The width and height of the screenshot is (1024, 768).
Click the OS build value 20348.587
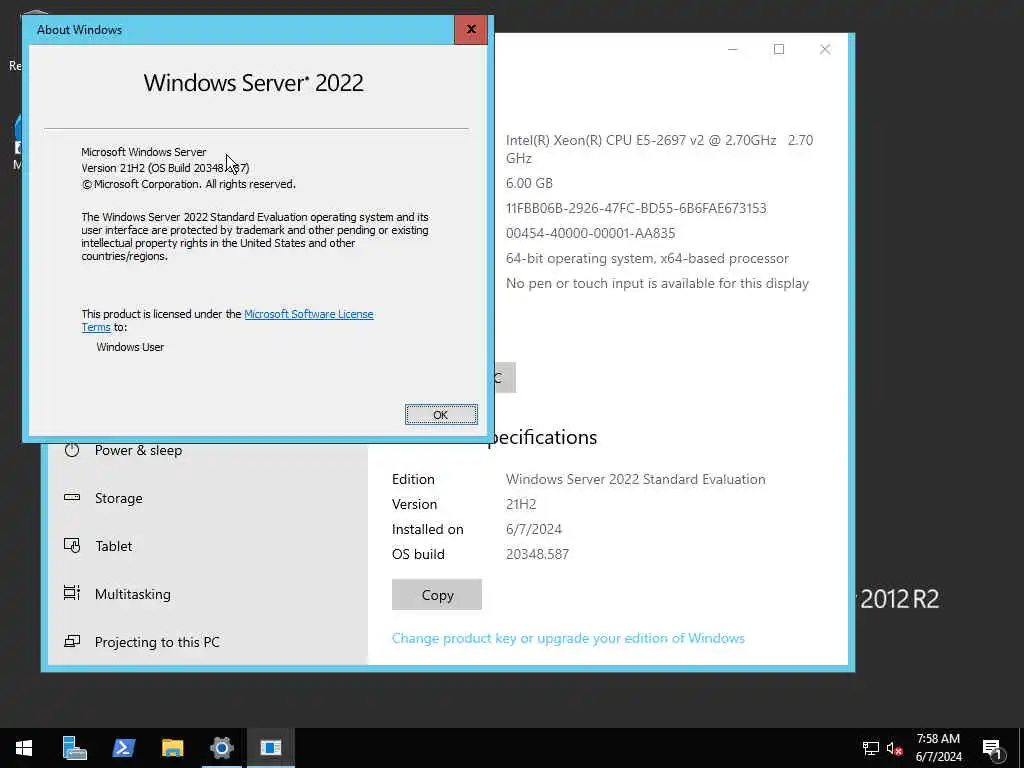point(537,554)
